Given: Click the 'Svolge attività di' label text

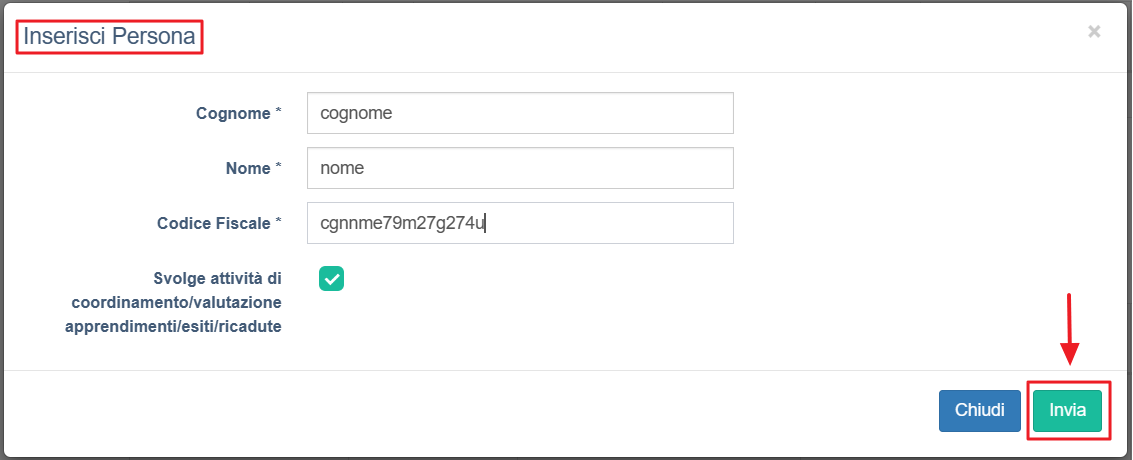Looking at the screenshot, I should click(x=217, y=278).
